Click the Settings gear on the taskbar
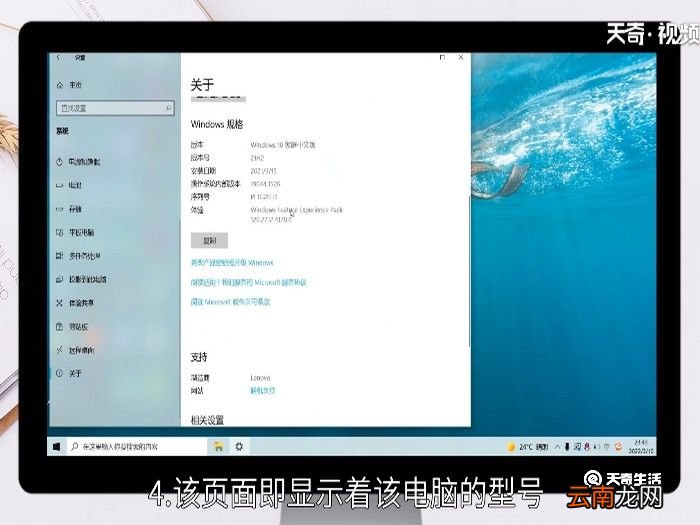 (x=239, y=446)
